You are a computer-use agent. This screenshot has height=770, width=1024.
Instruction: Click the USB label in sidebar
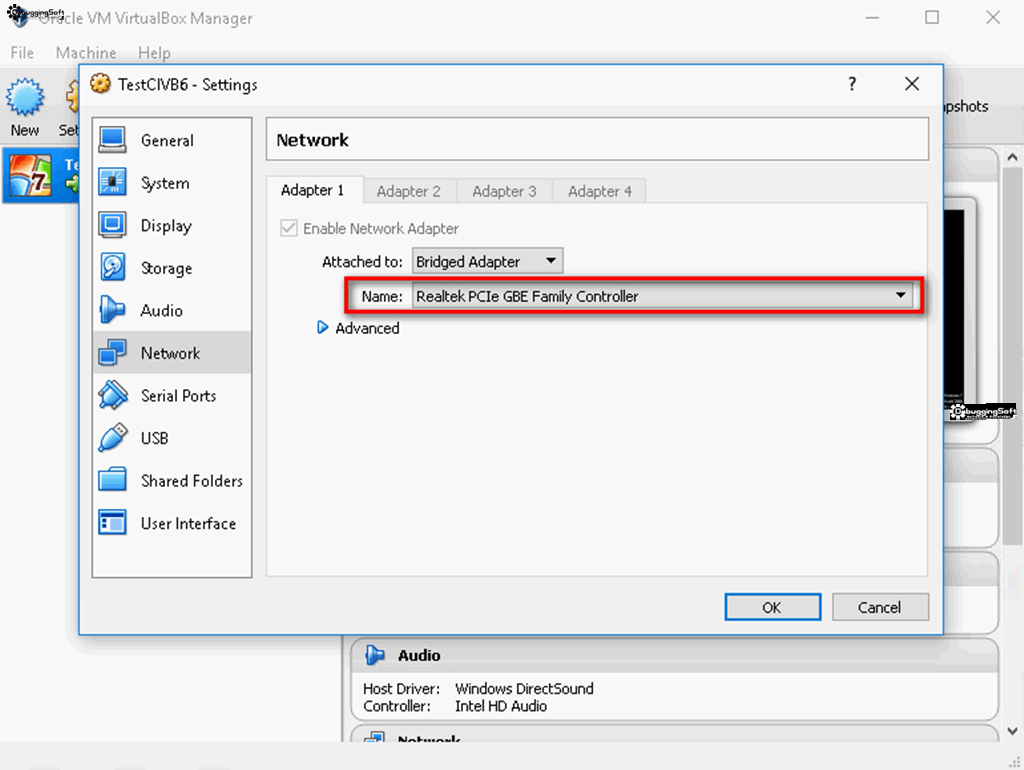point(155,438)
